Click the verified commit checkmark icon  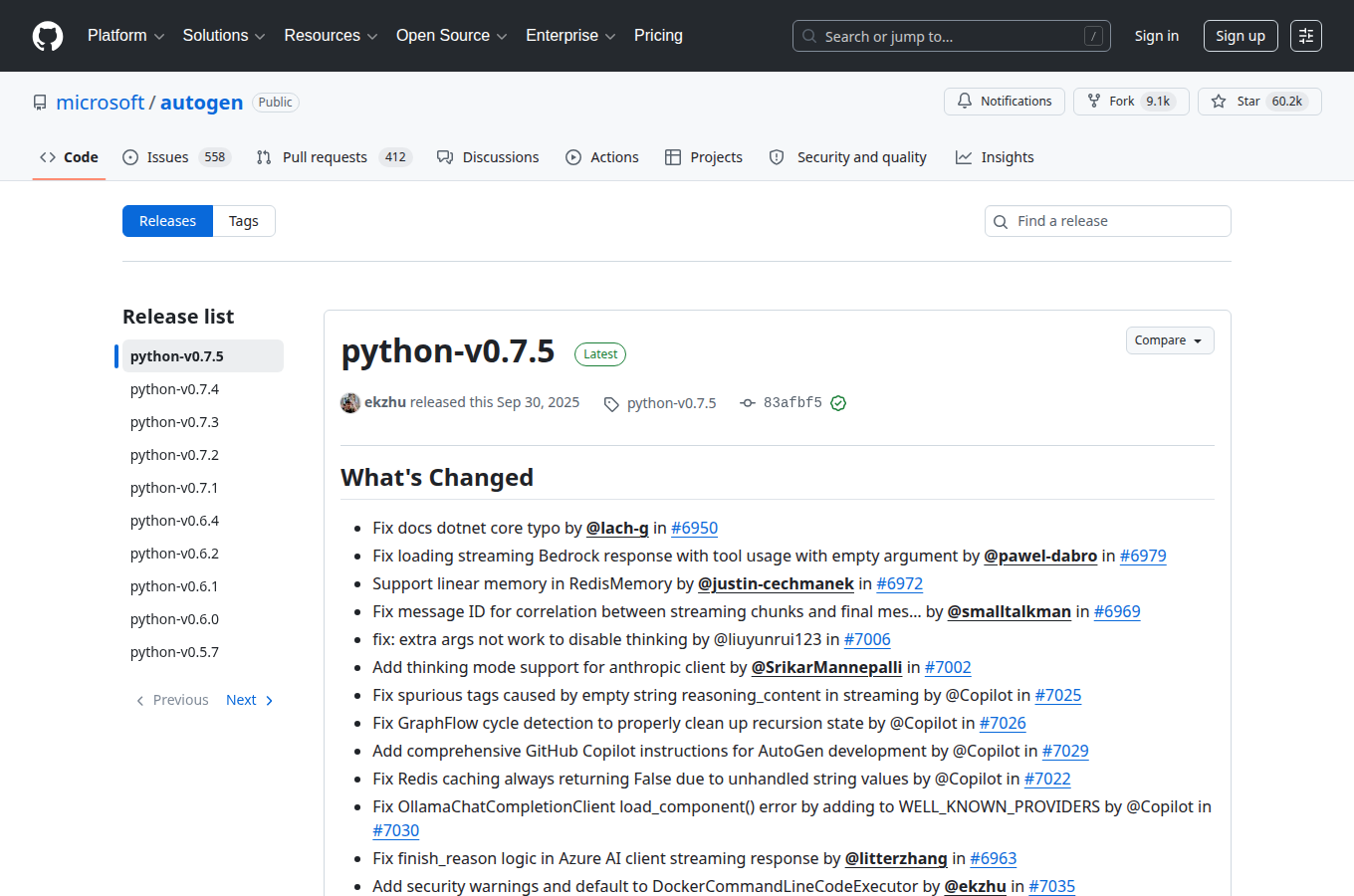point(838,403)
